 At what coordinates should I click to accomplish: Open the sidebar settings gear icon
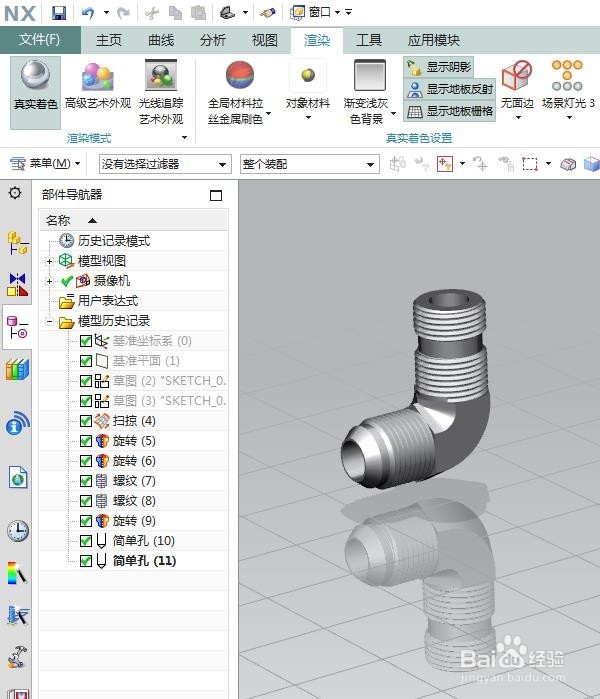pos(15,193)
